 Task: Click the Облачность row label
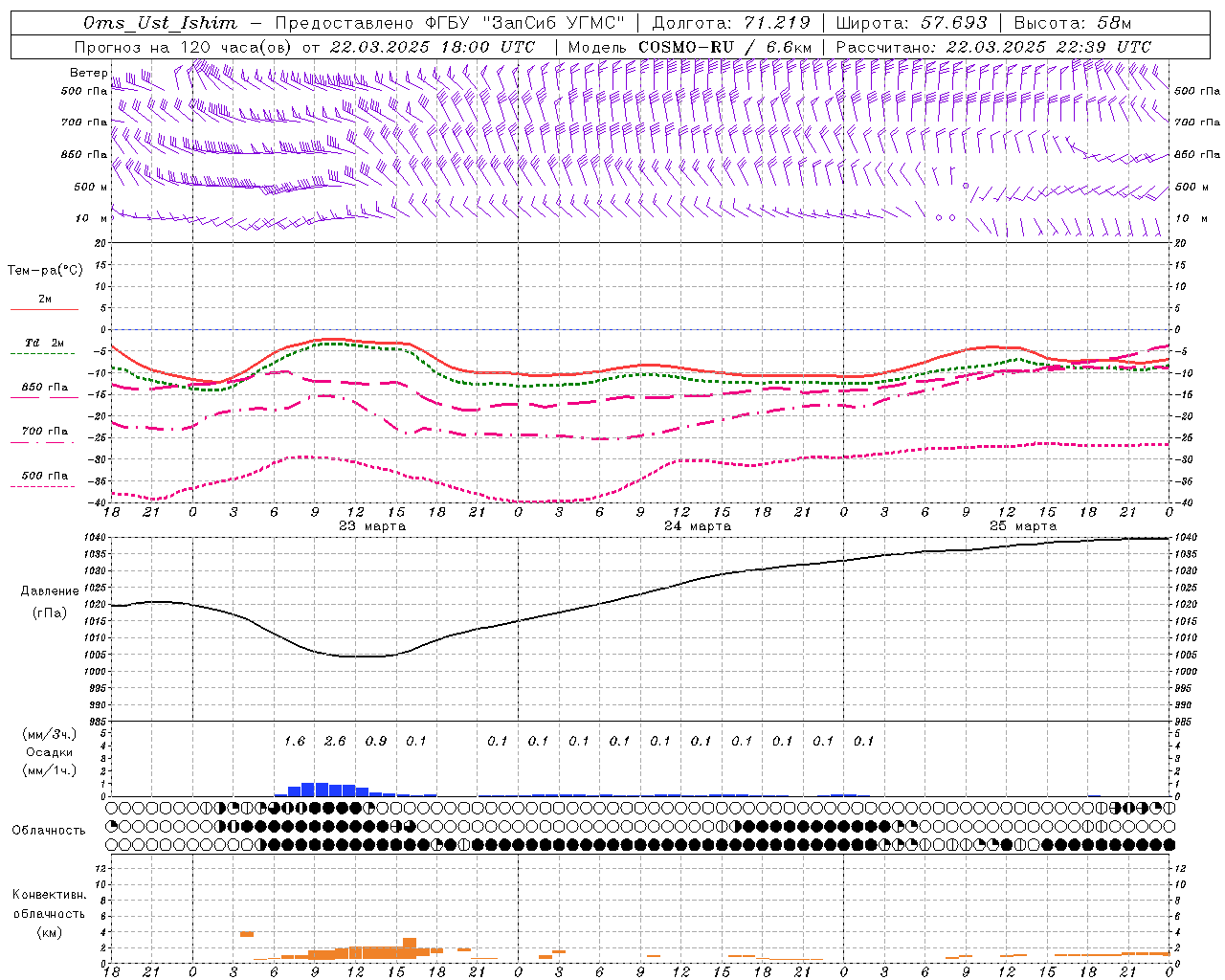[49, 830]
